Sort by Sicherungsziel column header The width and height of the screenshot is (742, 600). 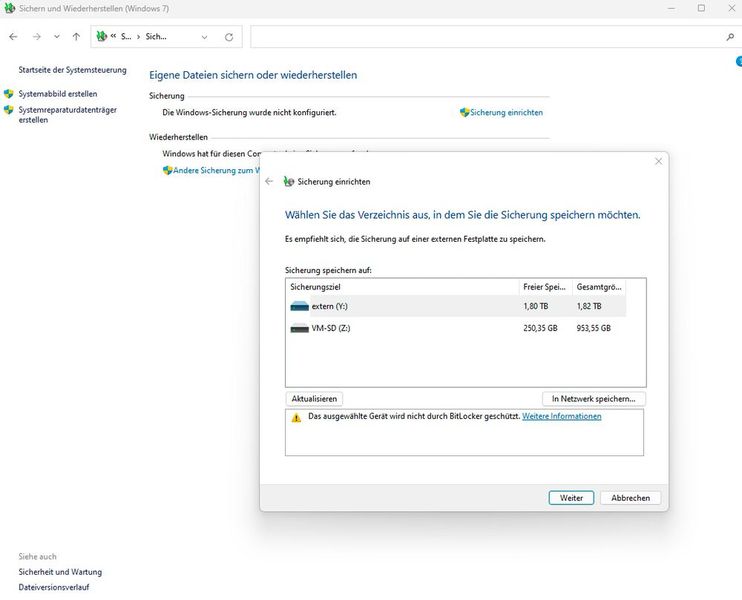402,287
